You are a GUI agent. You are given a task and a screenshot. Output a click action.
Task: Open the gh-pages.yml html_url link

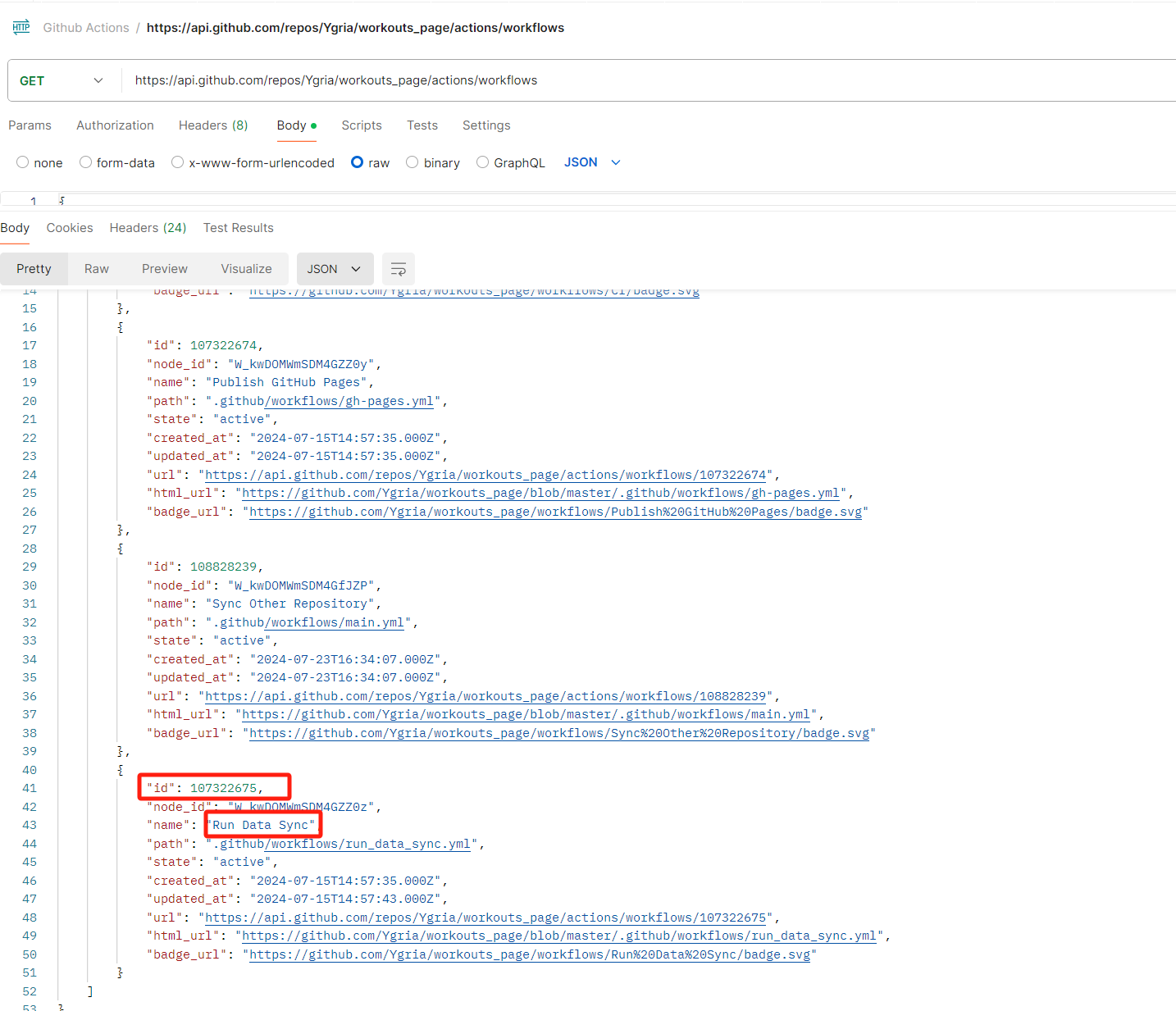pos(541,493)
